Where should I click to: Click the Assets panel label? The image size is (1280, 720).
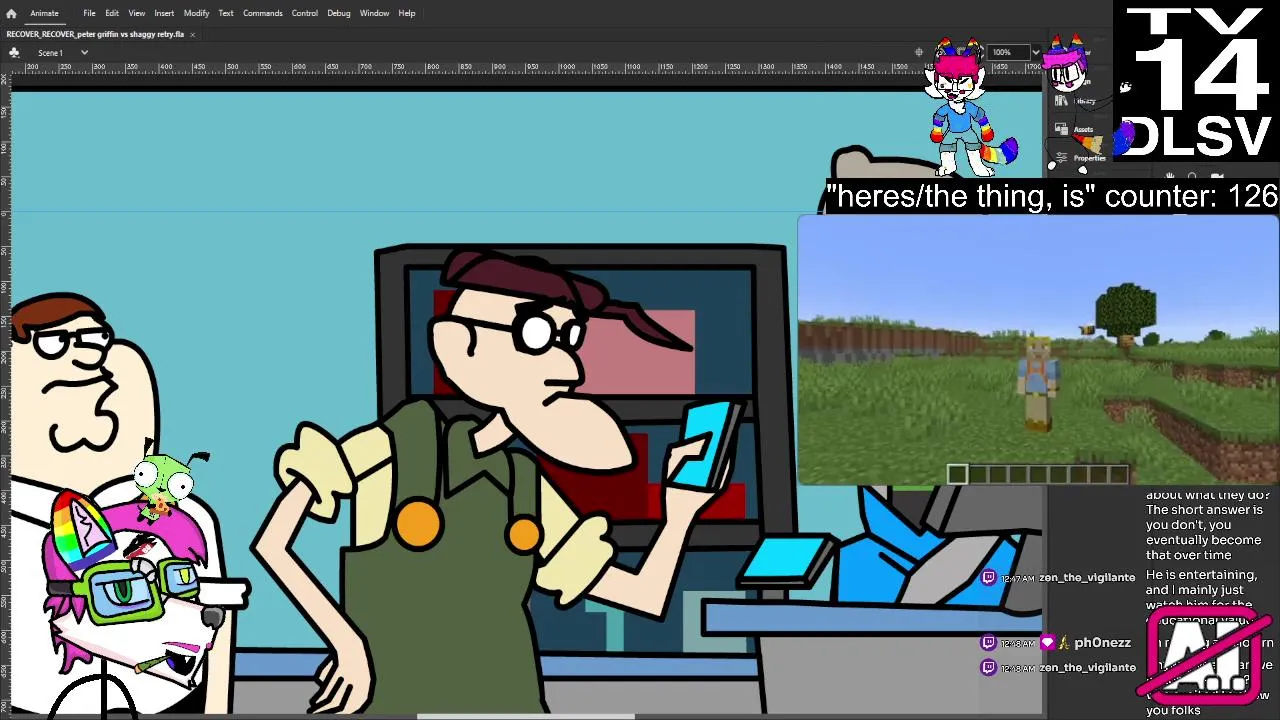pyautogui.click(x=1084, y=130)
